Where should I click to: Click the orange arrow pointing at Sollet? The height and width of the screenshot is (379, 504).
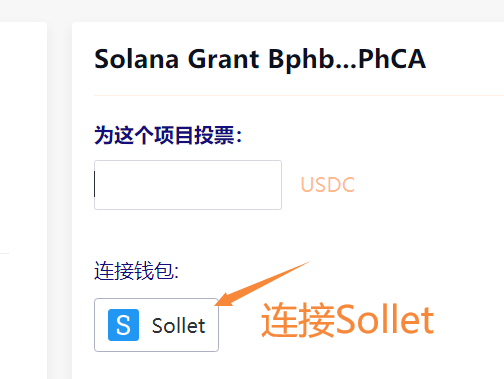tap(260, 285)
